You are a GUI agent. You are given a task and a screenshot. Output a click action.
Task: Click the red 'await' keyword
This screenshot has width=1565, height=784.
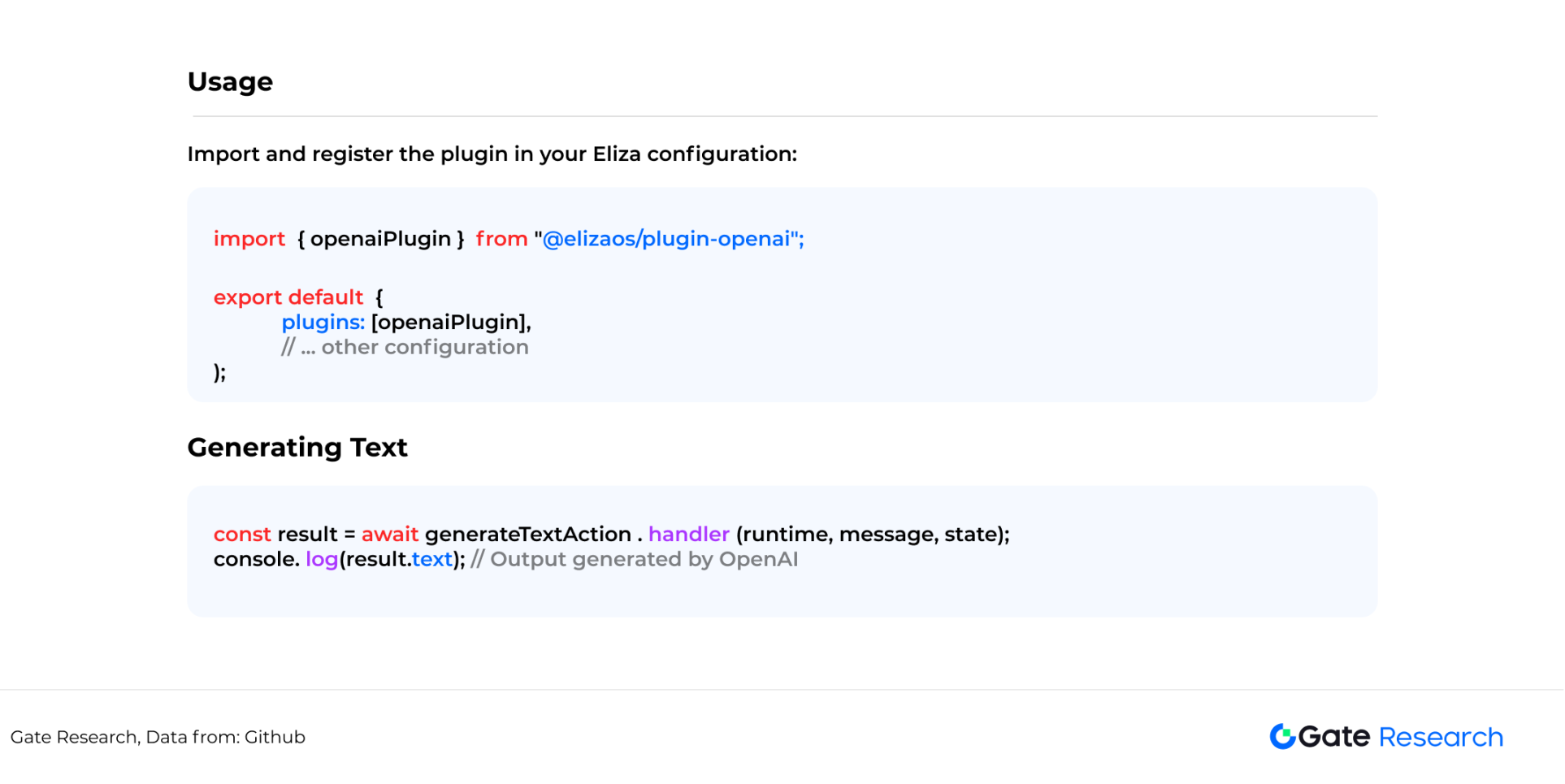tap(390, 535)
